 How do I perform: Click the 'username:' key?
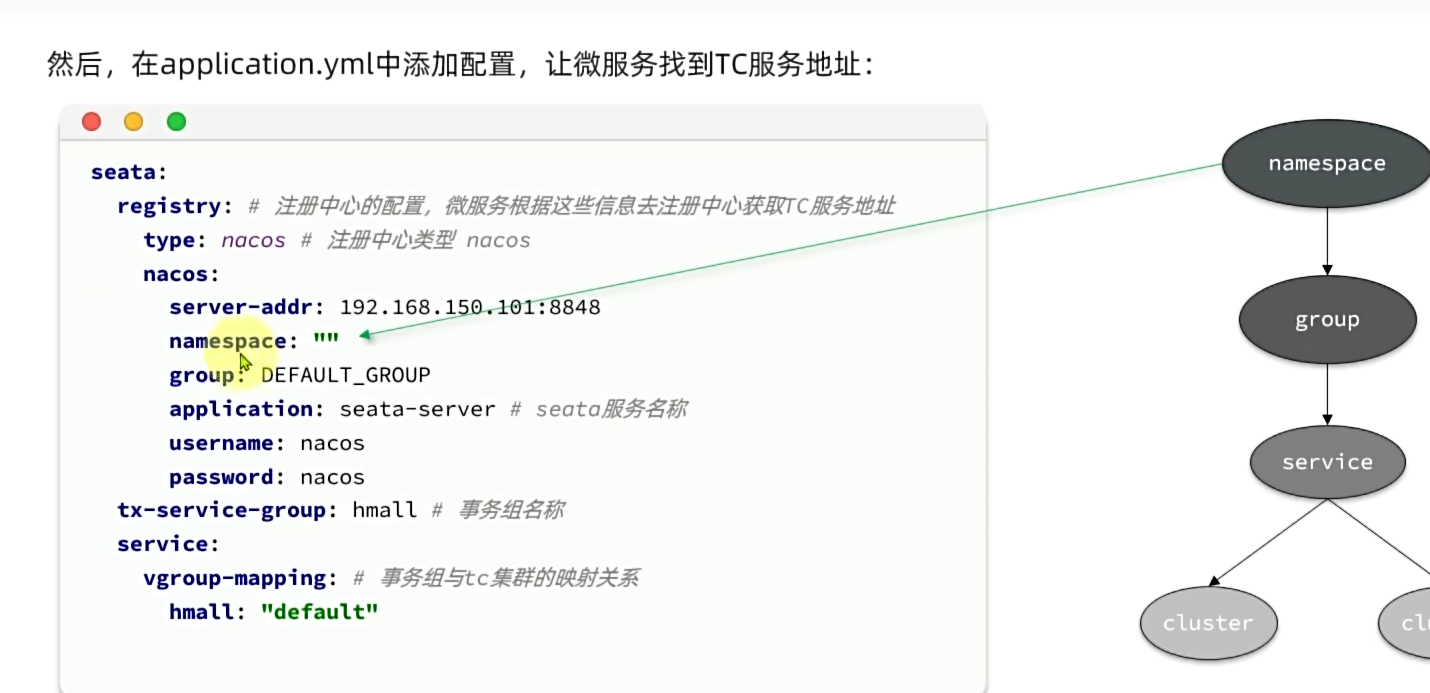tap(228, 443)
